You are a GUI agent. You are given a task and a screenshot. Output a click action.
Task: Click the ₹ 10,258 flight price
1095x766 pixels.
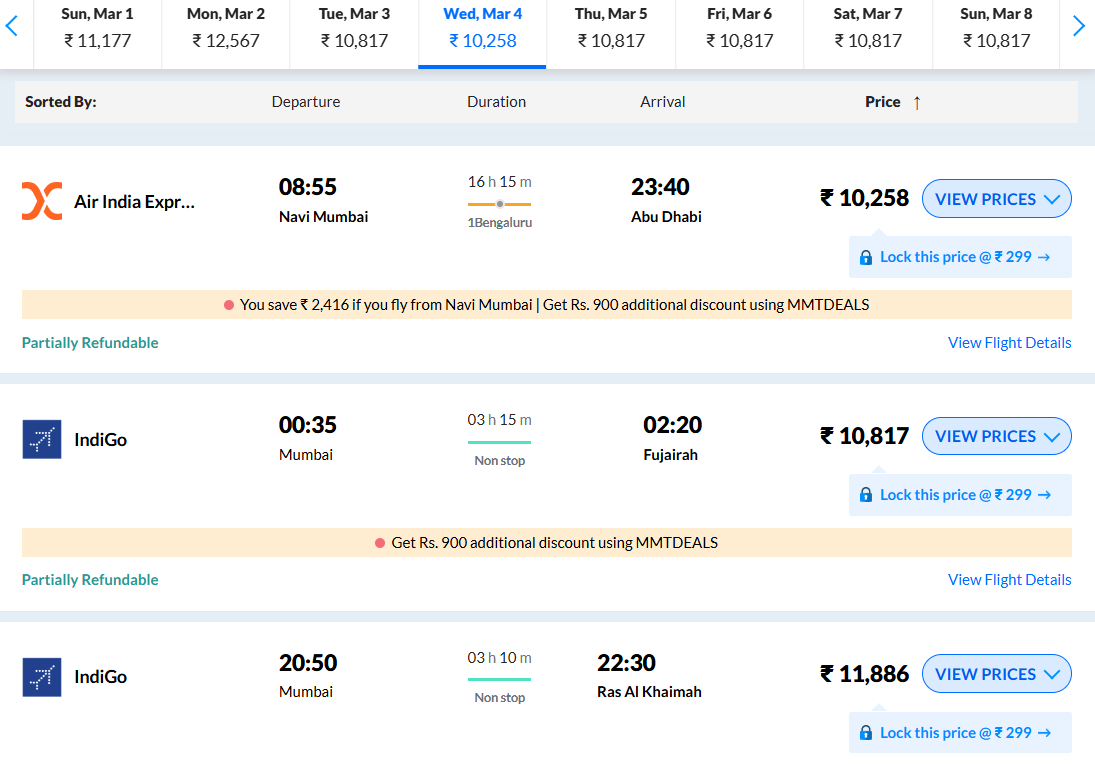click(x=865, y=198)
